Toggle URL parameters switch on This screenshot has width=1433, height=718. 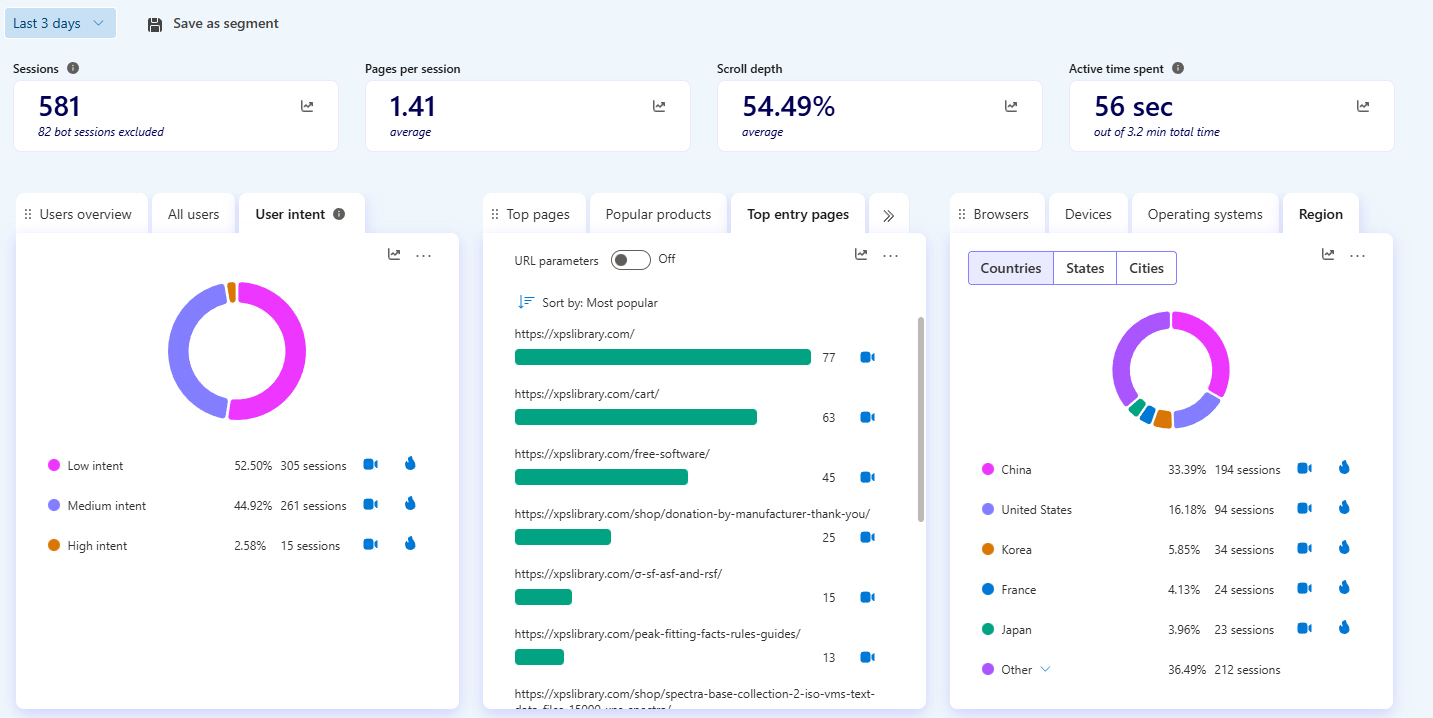pyautogui.click(x=631, y=260)
